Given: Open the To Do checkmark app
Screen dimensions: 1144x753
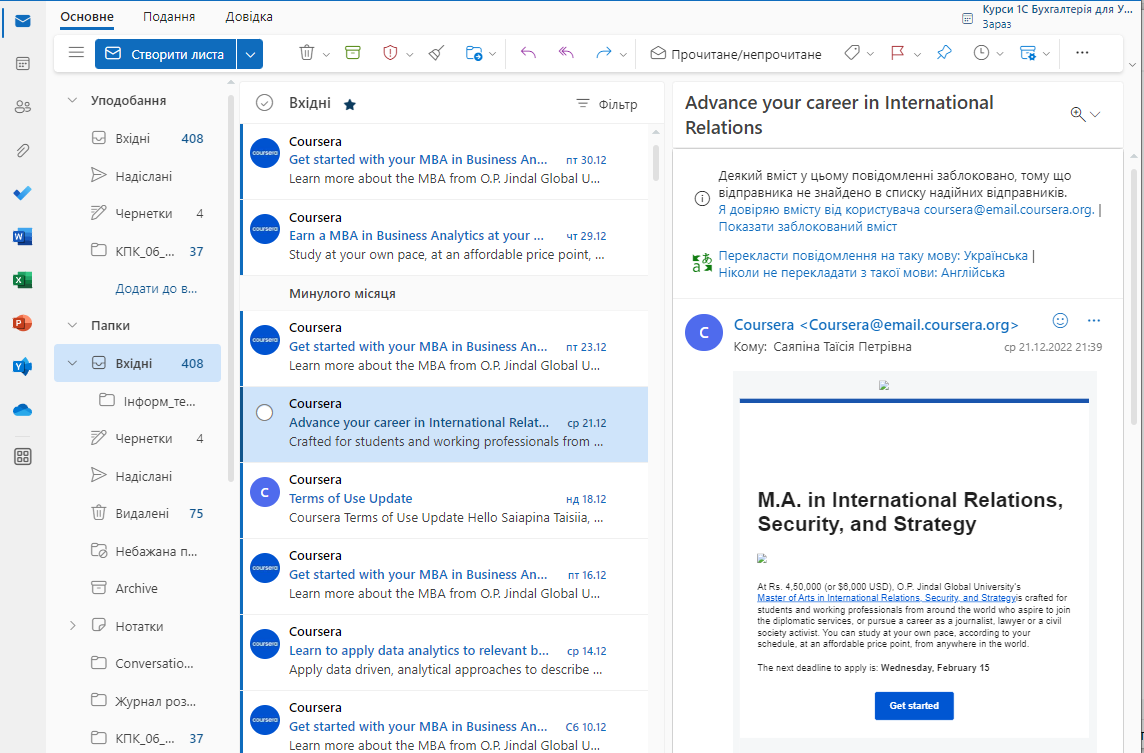Looking at the screenshot, I should pos(22,193).
